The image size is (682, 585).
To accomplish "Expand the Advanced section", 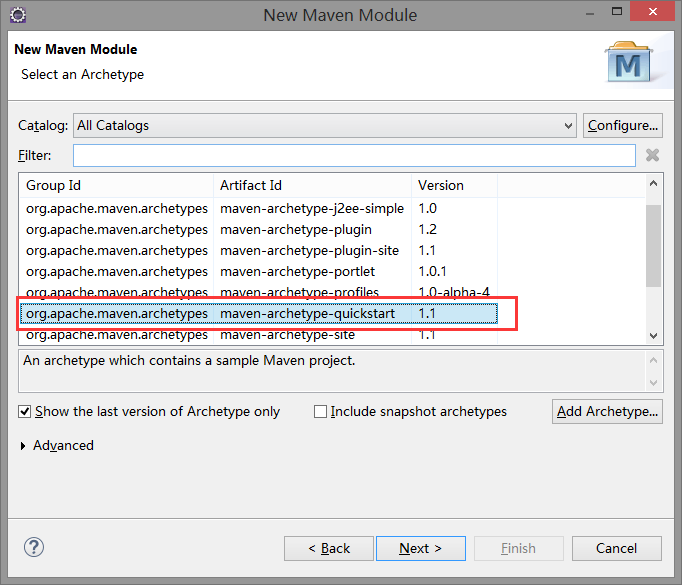I will pos(23,446).
